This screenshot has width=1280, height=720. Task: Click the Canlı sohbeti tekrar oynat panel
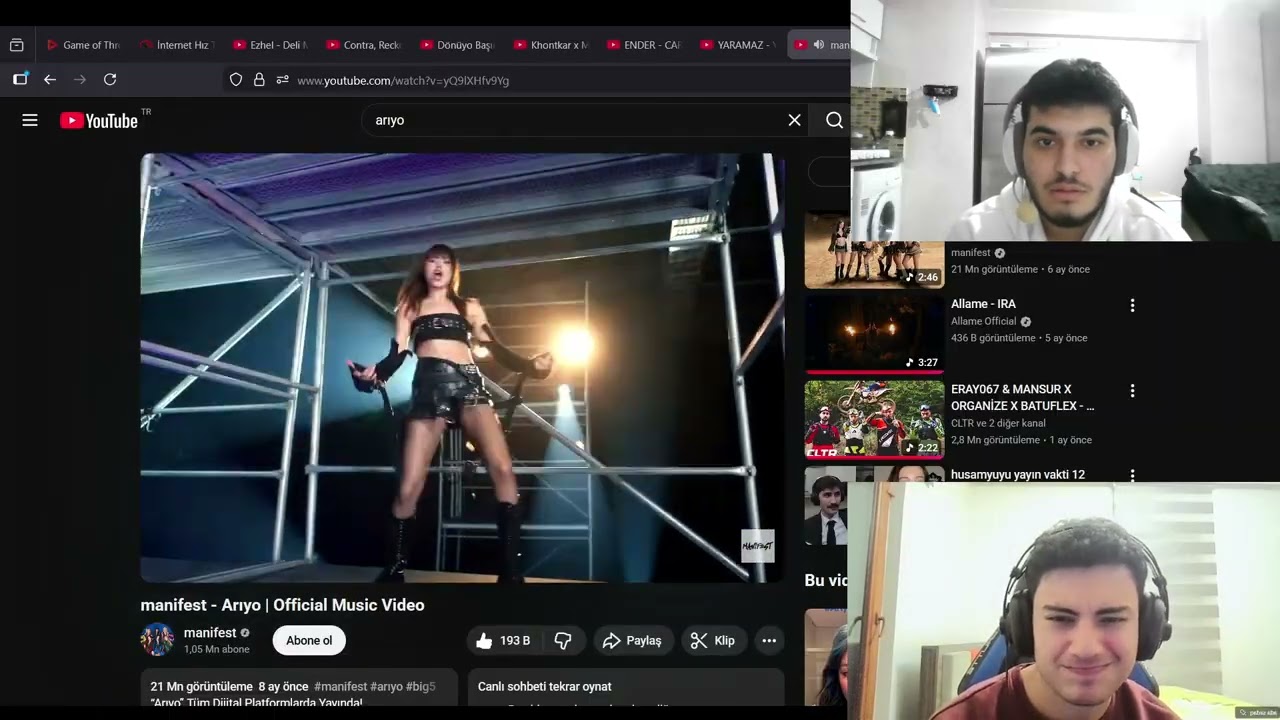click(626, 687)
